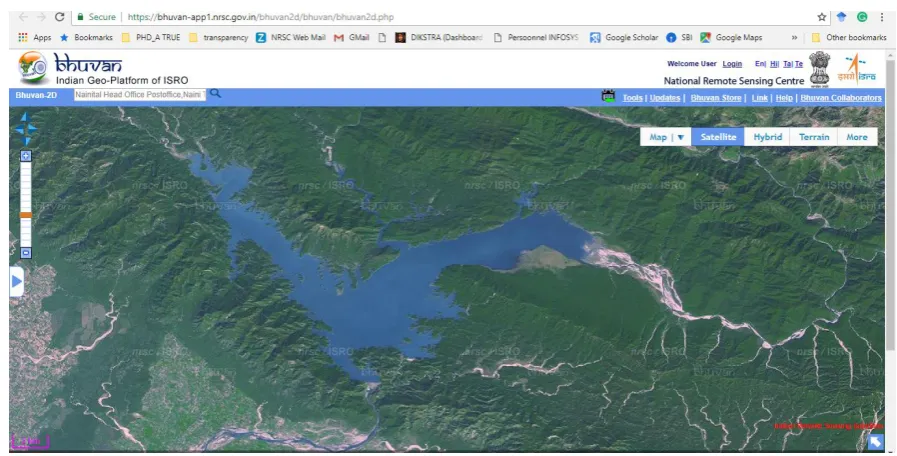The width and height of the screenshot is (897, 456).
Task: Switch to Terrain view
Action: point(813,137)
